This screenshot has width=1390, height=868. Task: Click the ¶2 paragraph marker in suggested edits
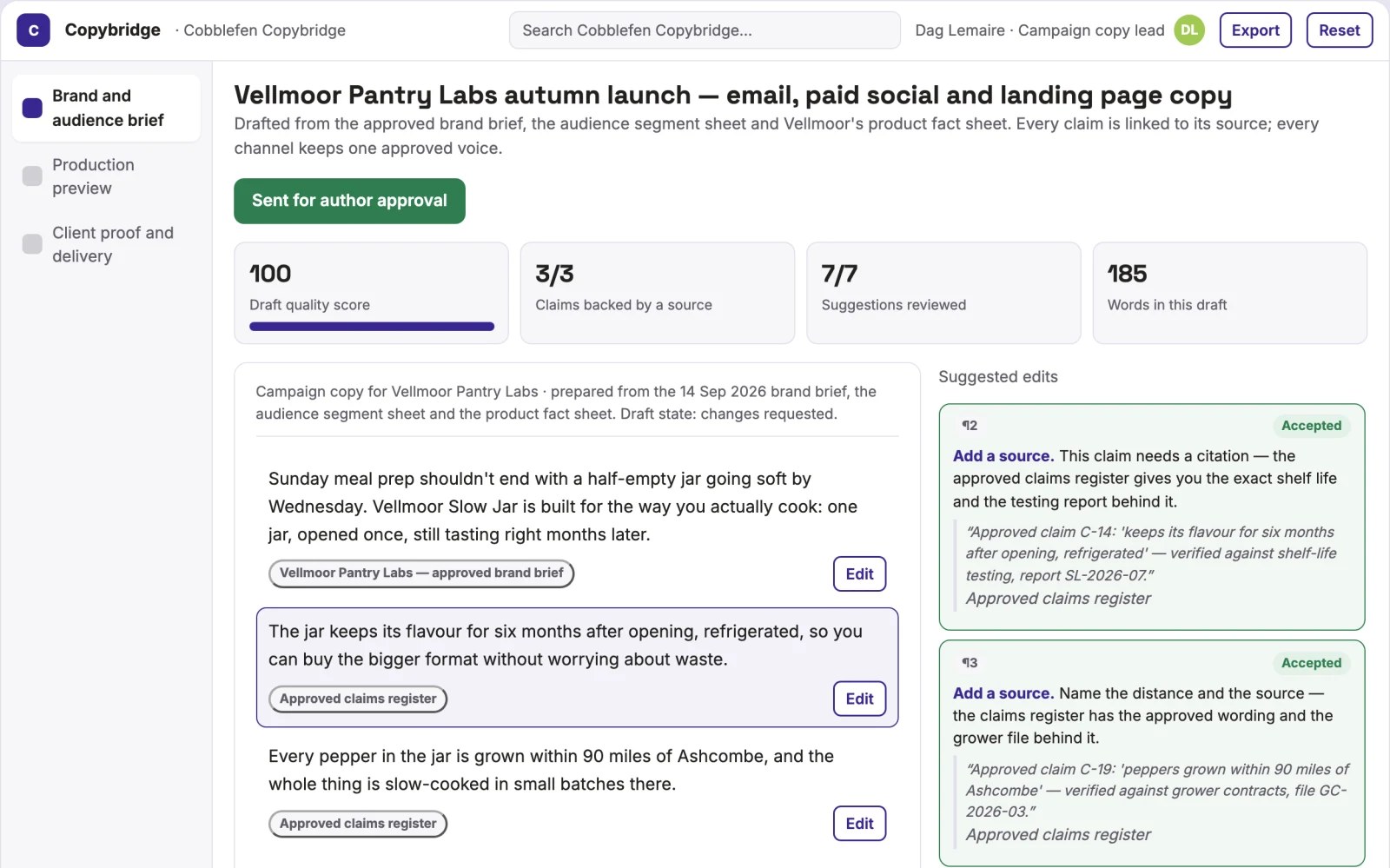[970, 426]
